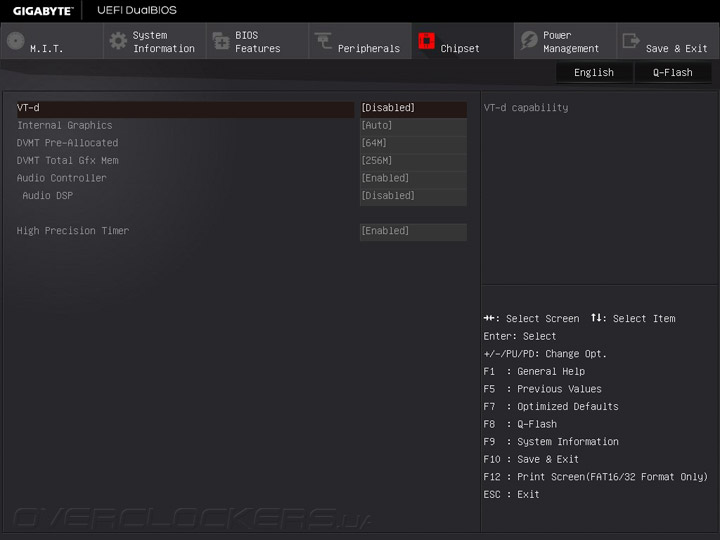Screen dimensions: 720x540
Task: Click the Peripherals connector icon
Action: point(323,41)
